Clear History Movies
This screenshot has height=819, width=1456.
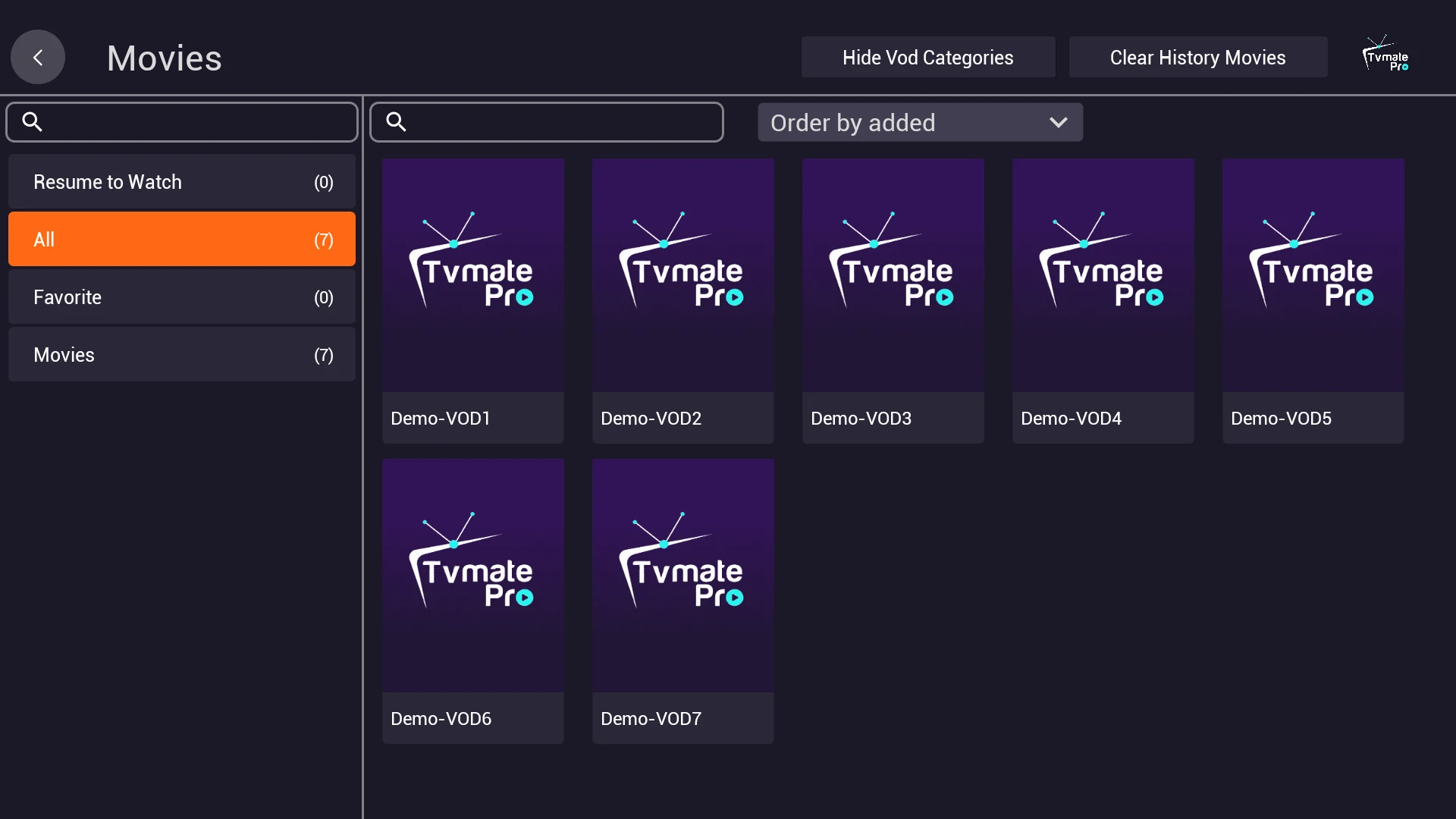point(1198,57)
